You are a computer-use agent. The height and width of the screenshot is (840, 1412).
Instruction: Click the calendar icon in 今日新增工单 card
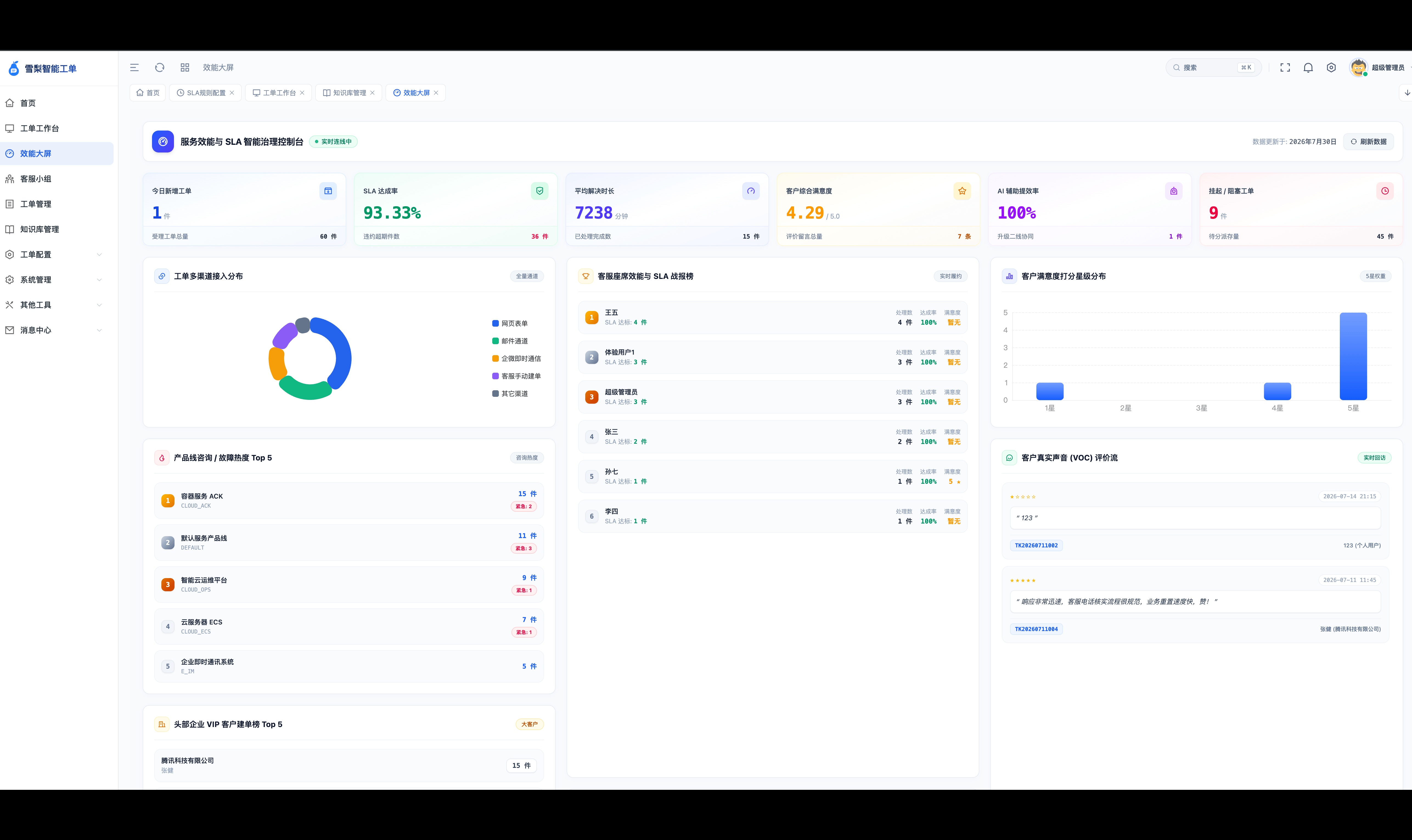[x=328, y=191]
